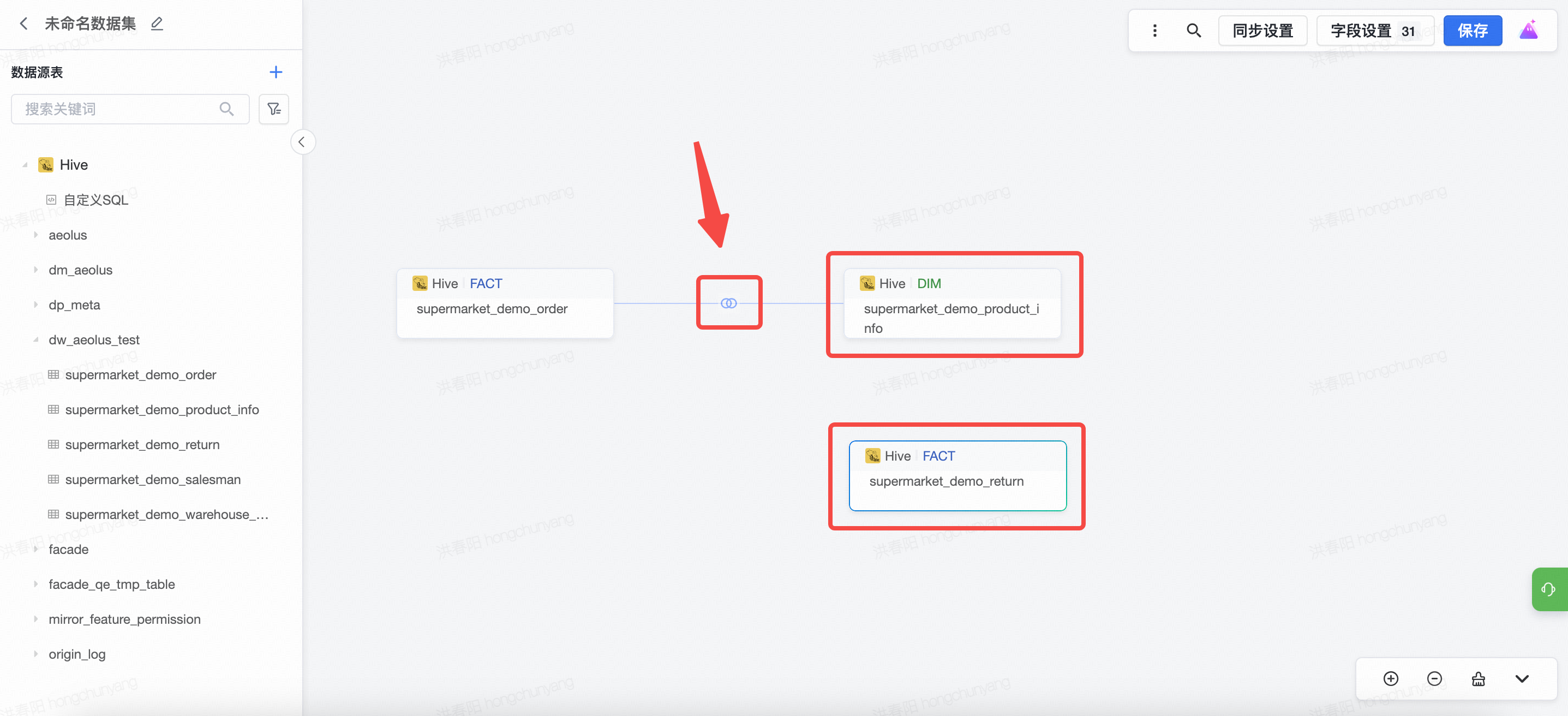Open the three-dot more options menu
Viewport: 1568px width, 716px height.
pyautogui.click(x=1154, y=31)
